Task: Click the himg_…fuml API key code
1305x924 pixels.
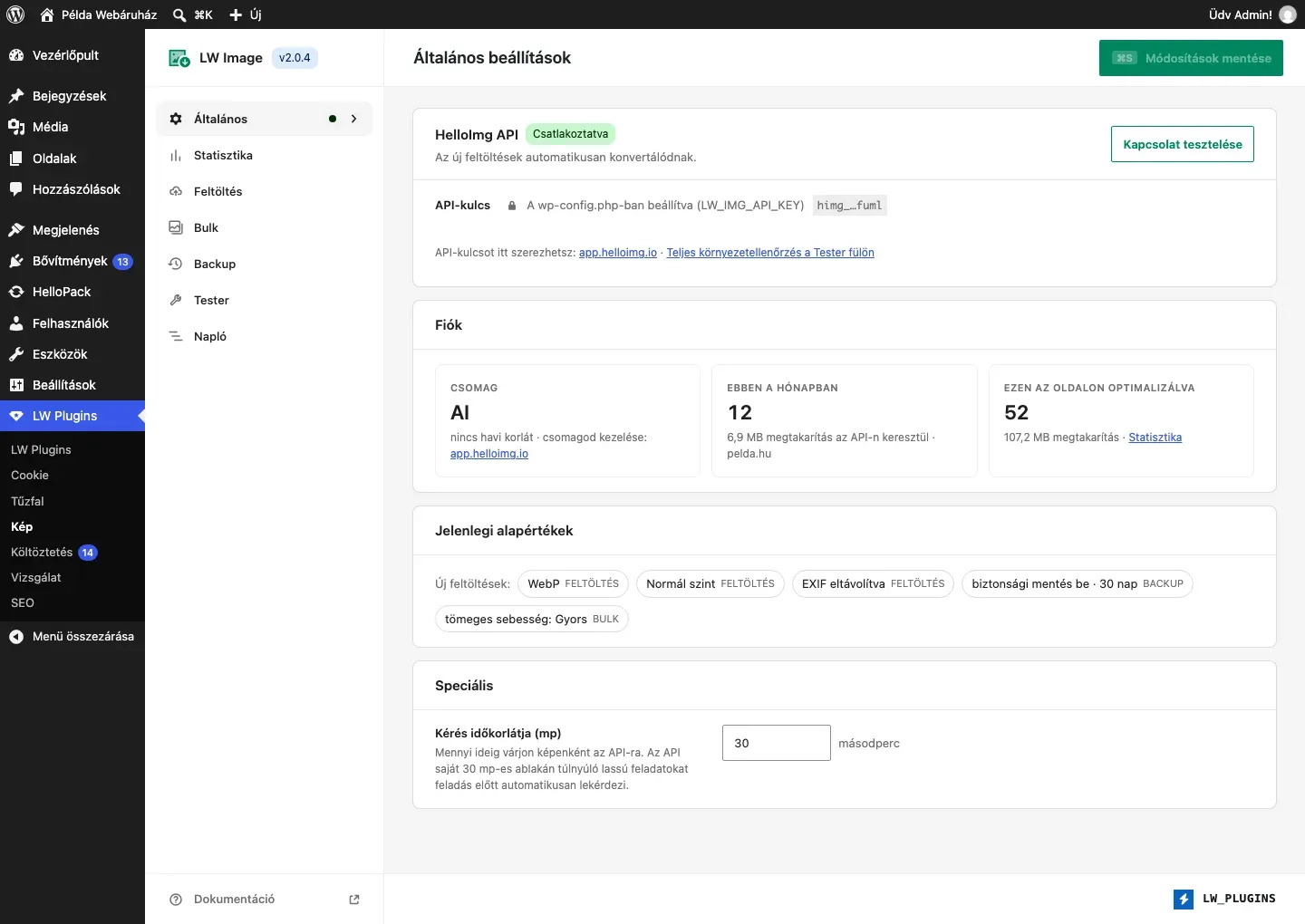Action: pyautogui.click(x=849, y=206)
